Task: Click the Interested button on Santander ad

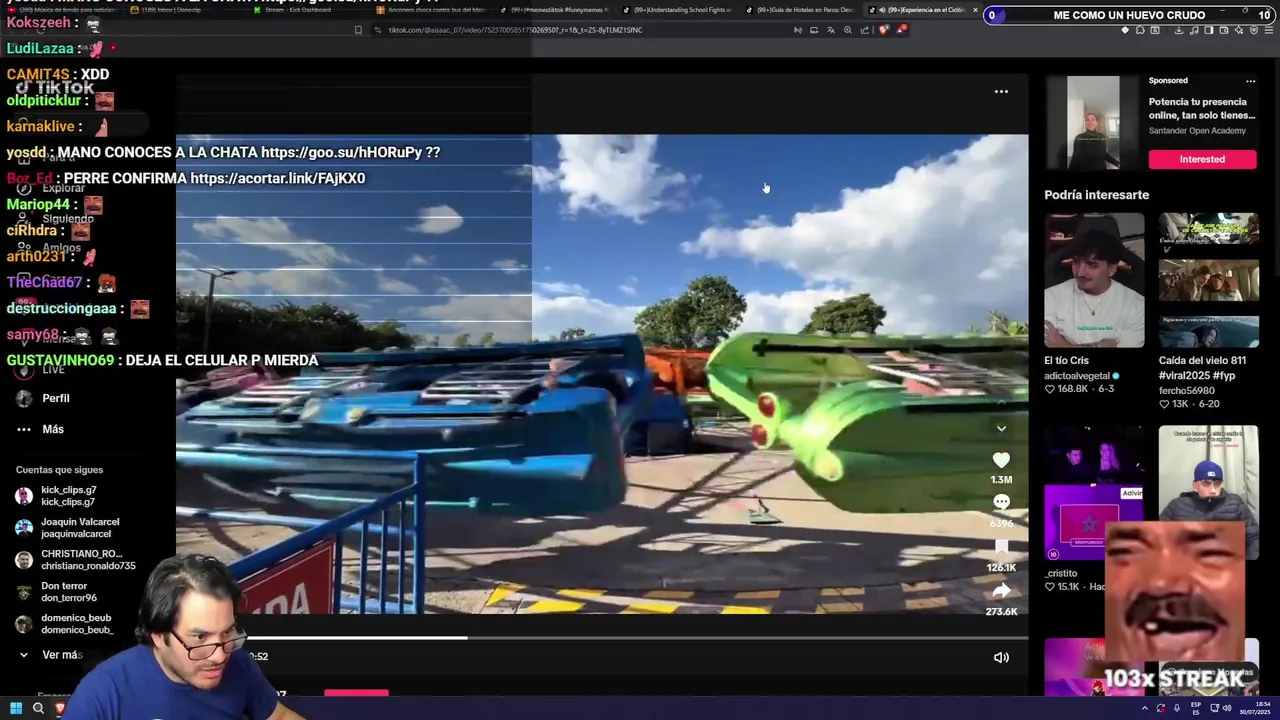Action: tap(1202, 159)
